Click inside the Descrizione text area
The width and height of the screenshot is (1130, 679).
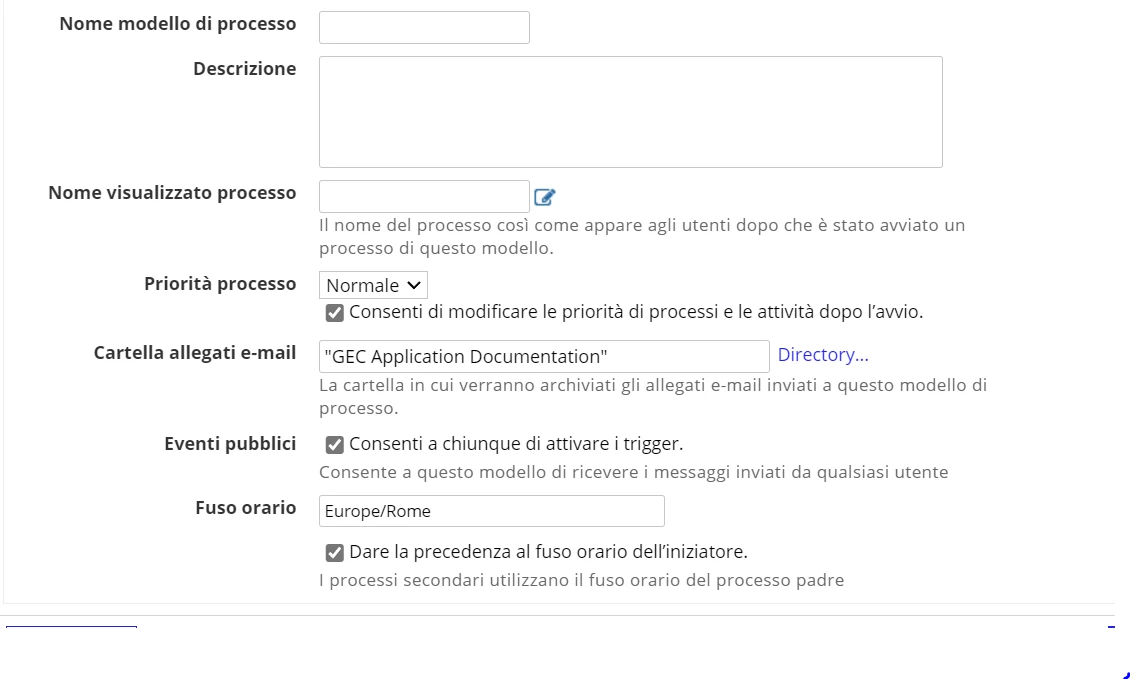click(631, 112)
